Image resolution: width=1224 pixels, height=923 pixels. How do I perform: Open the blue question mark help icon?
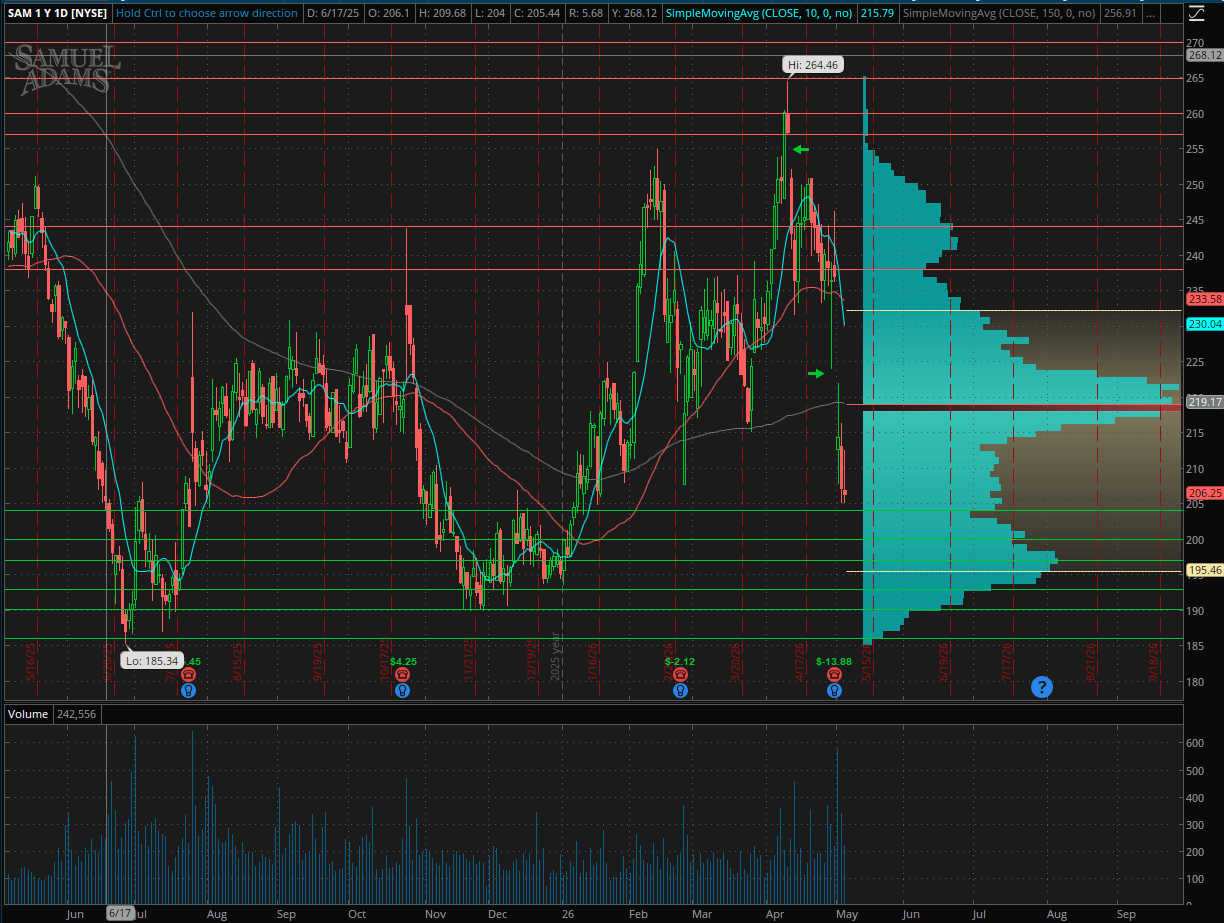point(1042,687)
